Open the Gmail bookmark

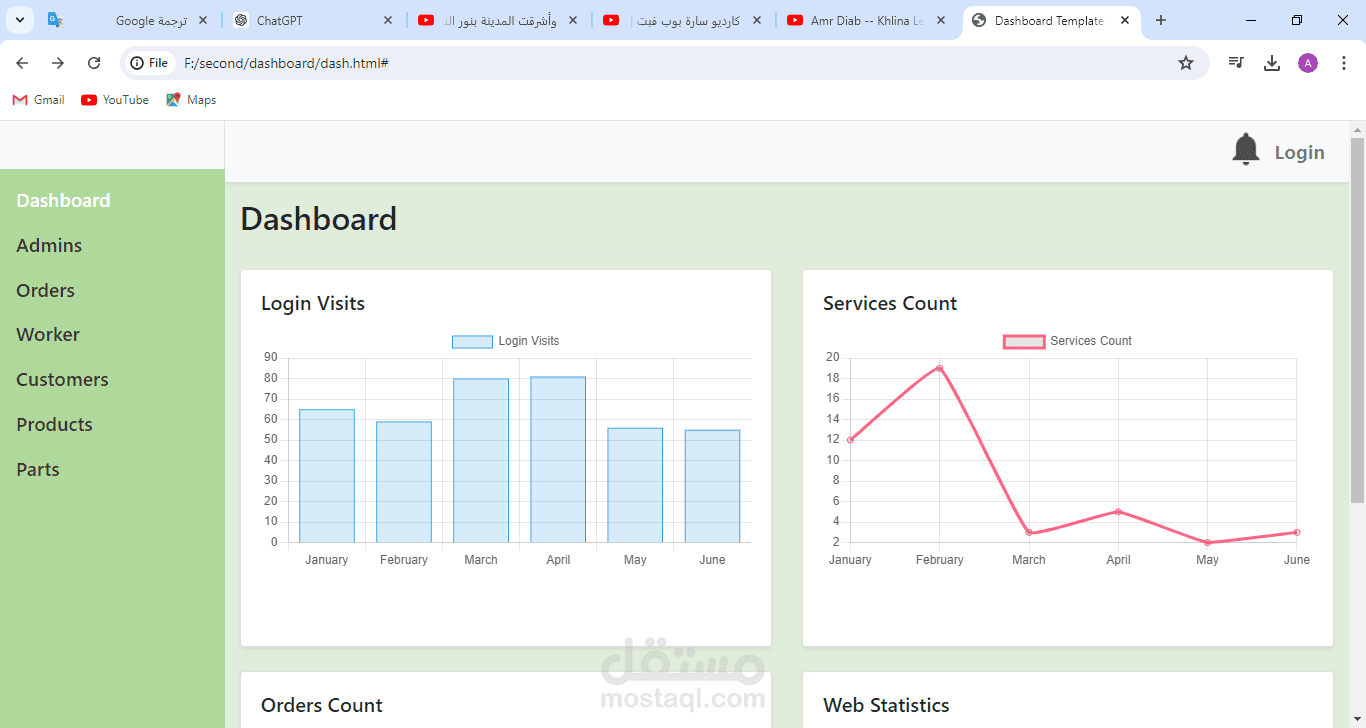38,100
